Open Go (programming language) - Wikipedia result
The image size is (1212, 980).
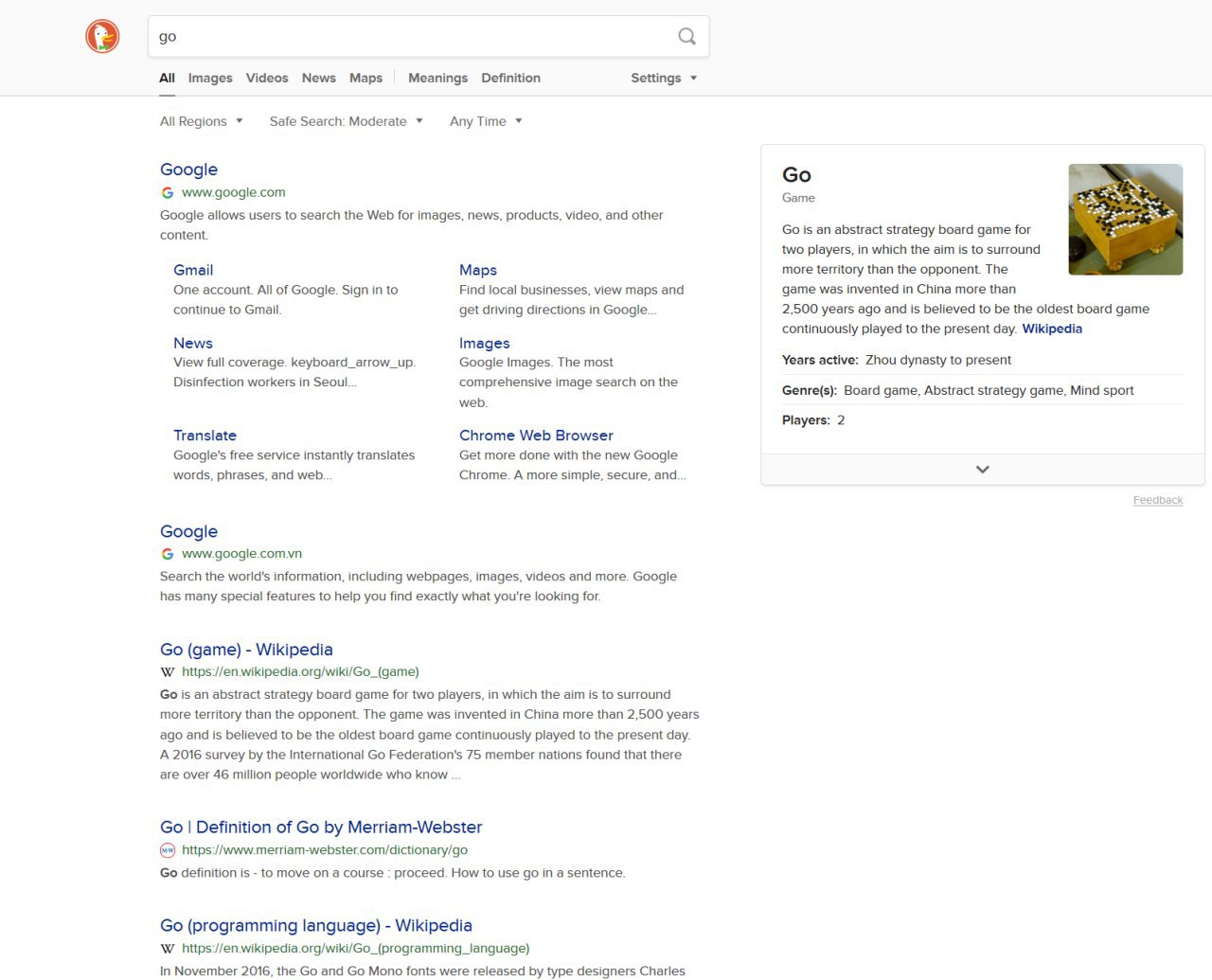point(316,926)
